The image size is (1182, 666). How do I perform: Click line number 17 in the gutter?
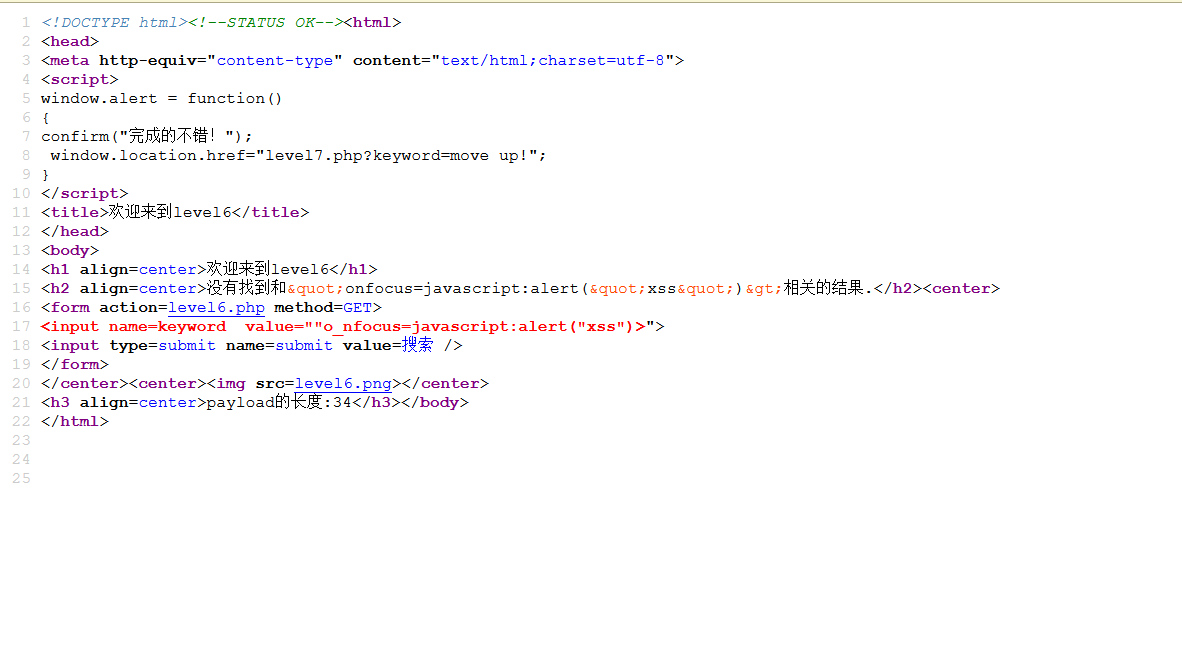tap(21, 327)
